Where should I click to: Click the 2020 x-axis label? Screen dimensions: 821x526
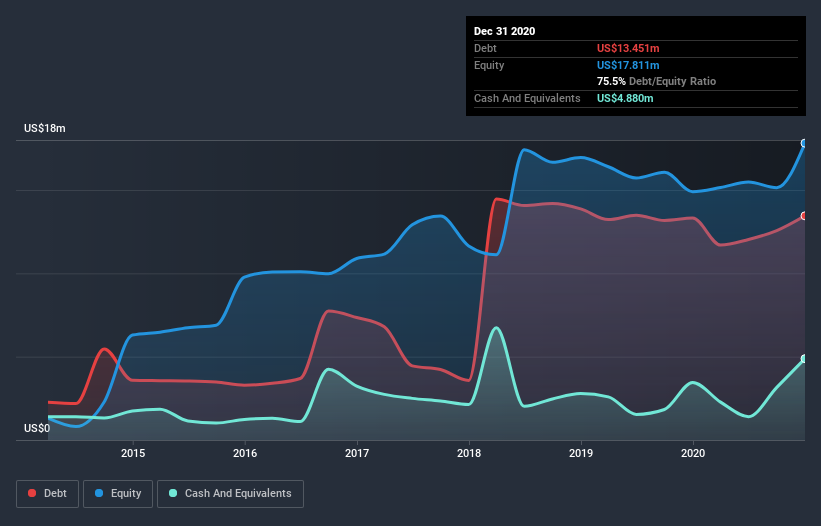(693, 453)
